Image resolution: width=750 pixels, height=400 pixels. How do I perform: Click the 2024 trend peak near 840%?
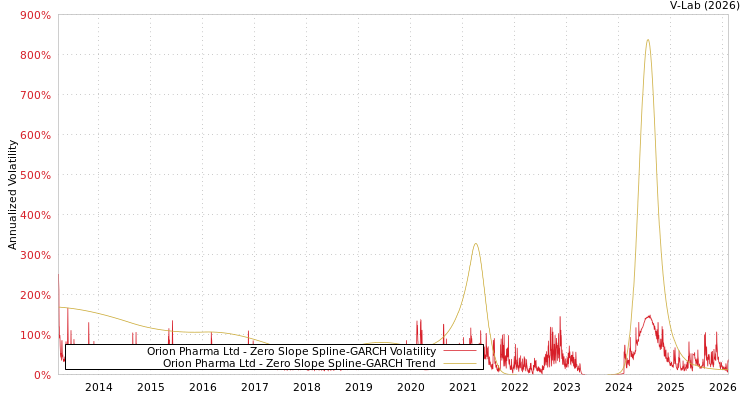(648, 40)
